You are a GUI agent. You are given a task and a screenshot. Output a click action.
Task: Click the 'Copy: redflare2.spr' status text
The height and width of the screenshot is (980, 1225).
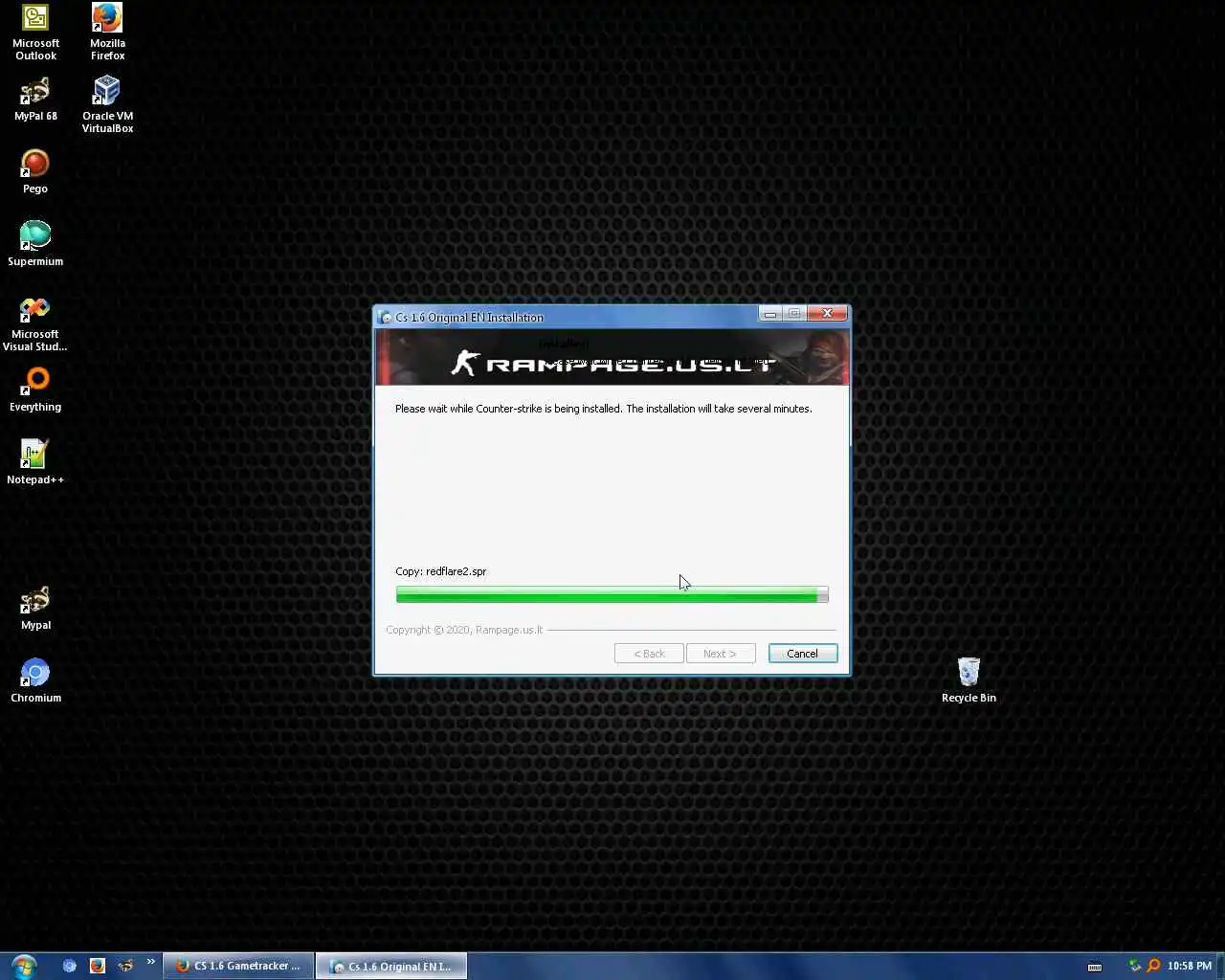pos(441,571)
